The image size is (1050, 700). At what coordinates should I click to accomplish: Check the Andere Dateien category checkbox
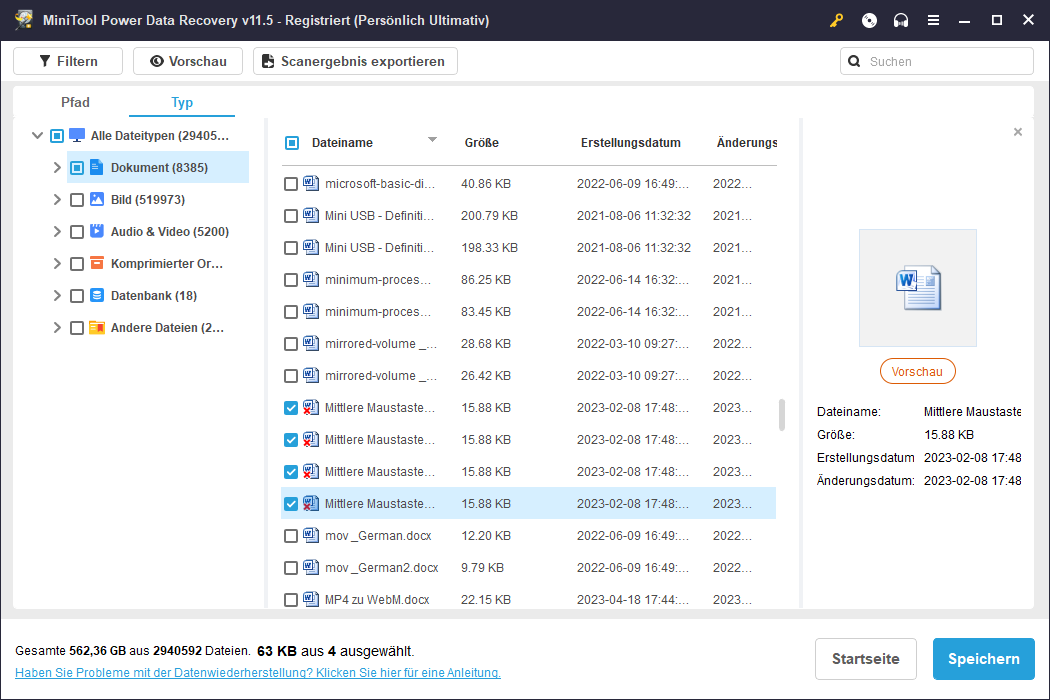(77, 328)
